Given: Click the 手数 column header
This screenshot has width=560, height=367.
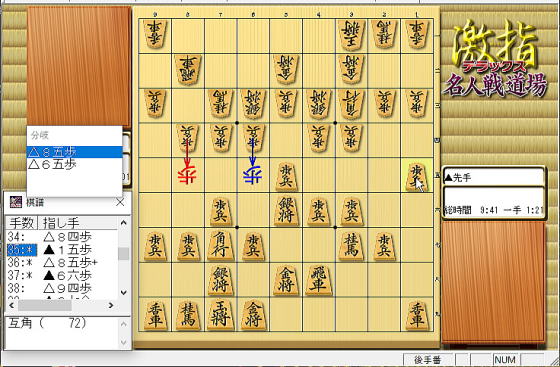Looking at the screenshot, I should coord(21,223).
